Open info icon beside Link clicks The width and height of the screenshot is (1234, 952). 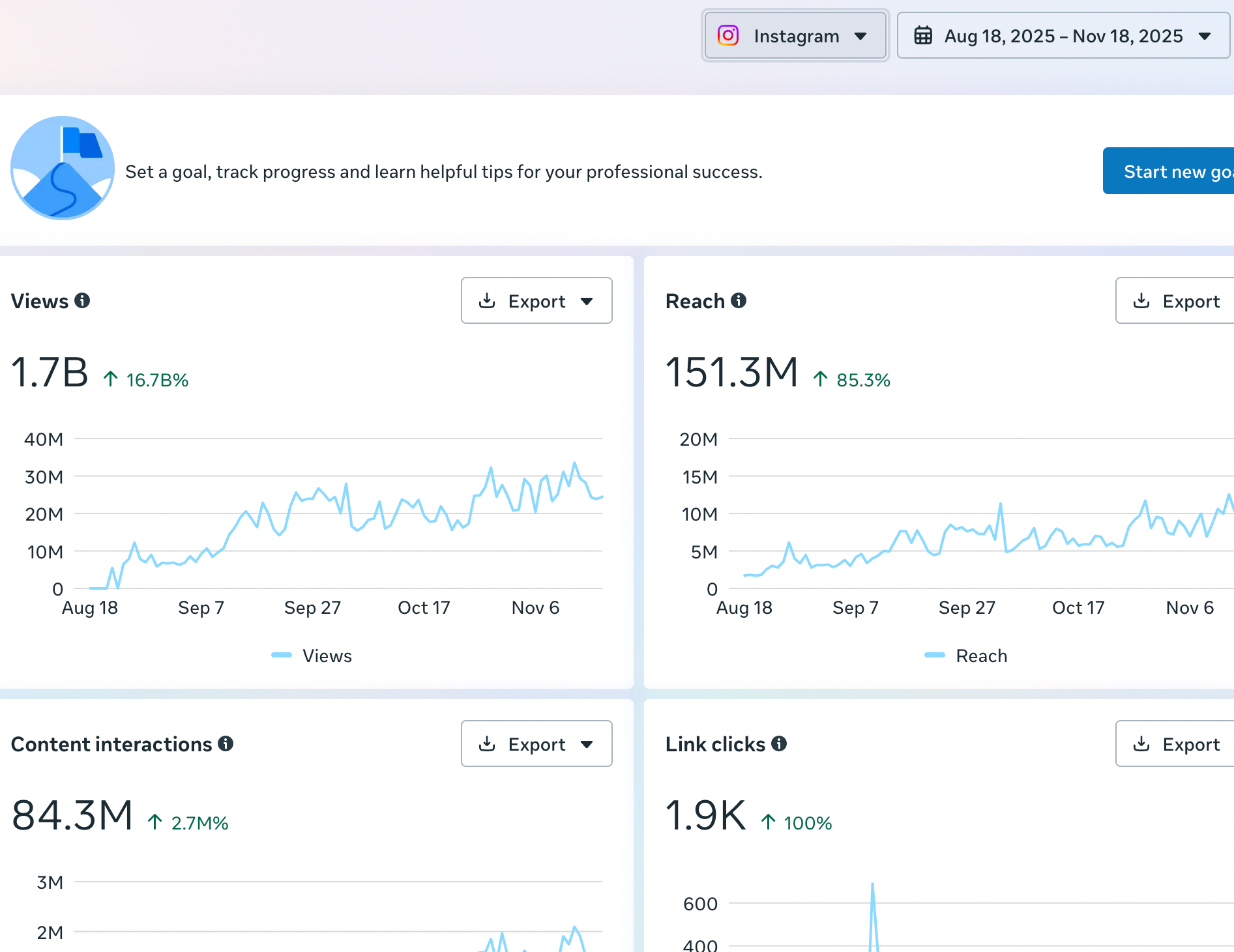click(x=779, y=743)
